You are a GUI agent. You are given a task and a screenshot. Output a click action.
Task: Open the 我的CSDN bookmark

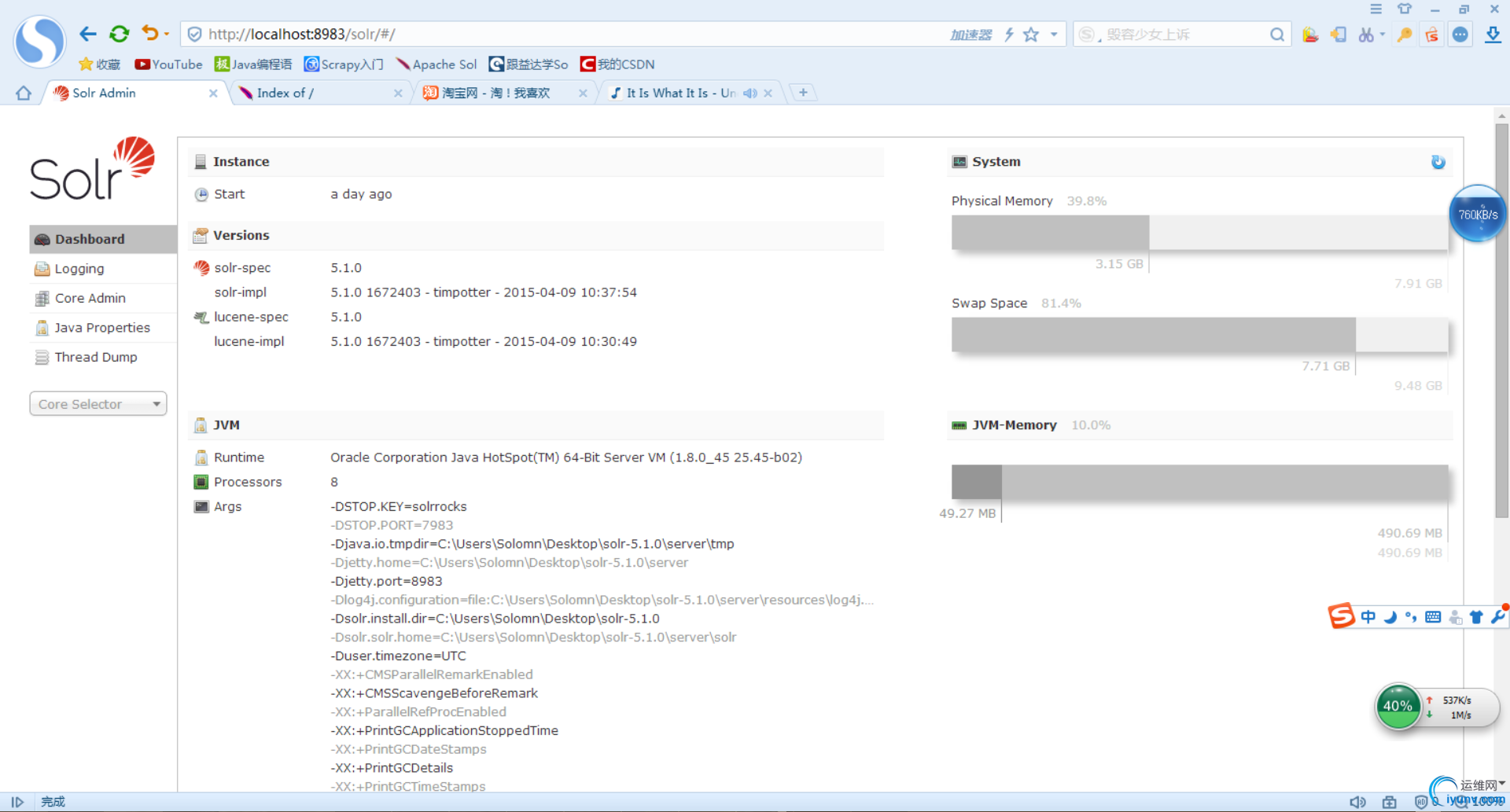tap(617, 64)
